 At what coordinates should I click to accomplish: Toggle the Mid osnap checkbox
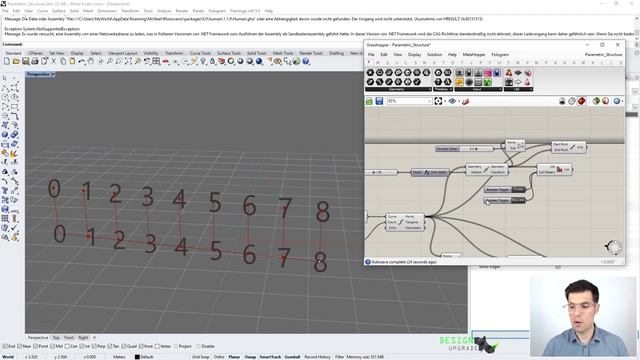(x=52, y=346)
